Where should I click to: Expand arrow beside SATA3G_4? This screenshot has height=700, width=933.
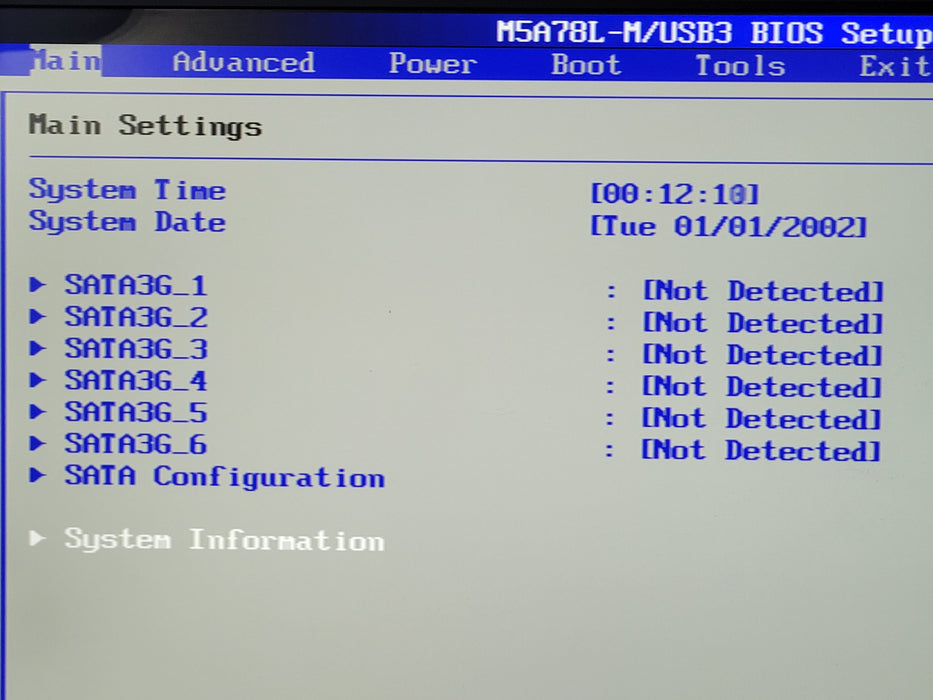[x=37, y=380]
